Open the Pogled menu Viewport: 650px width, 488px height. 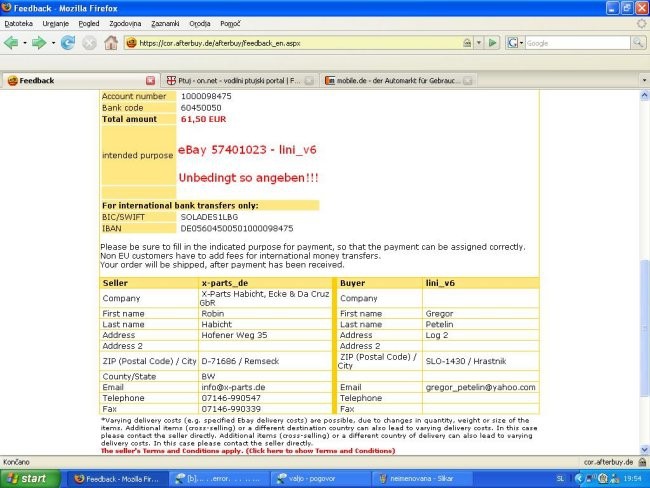pos(89,24)
